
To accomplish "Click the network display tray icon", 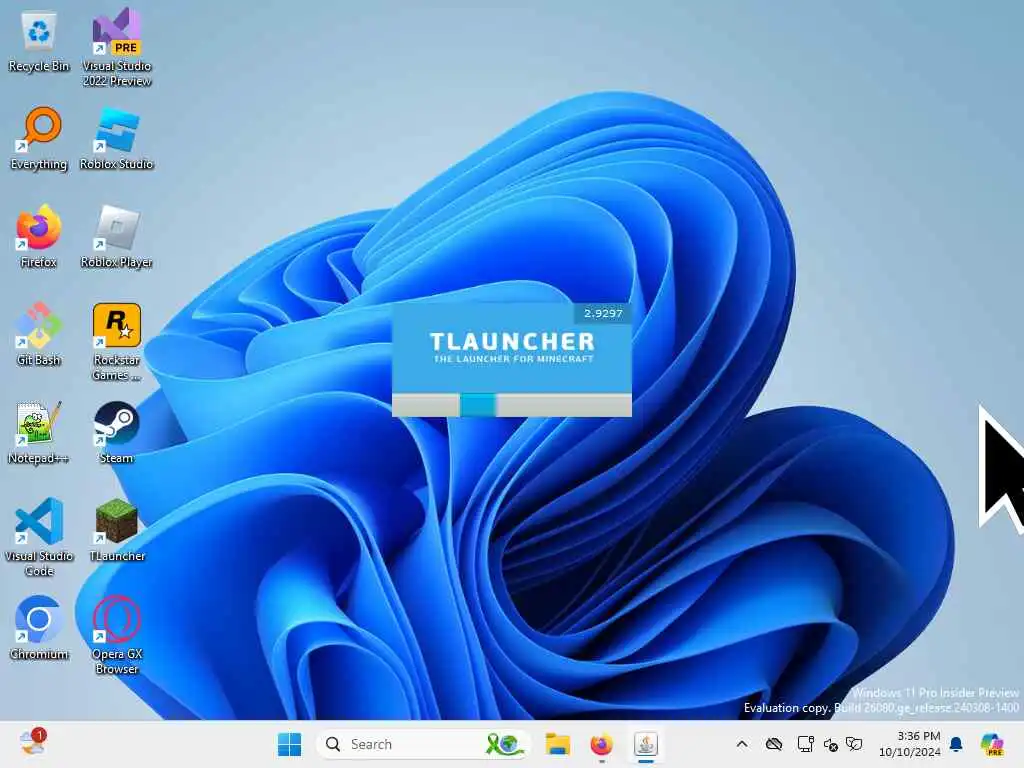I will [805, 744].
